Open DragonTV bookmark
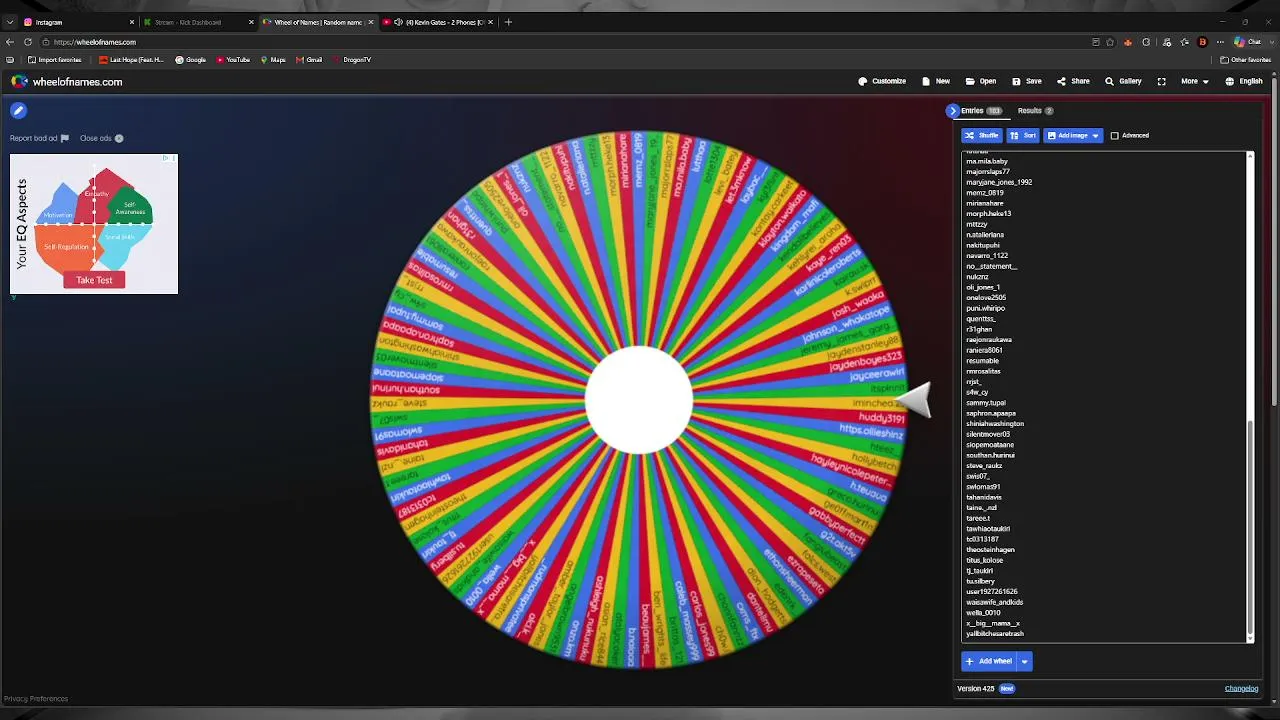Image resolution: width=1280 pixels, height=720 pixels. pos(351,60)
